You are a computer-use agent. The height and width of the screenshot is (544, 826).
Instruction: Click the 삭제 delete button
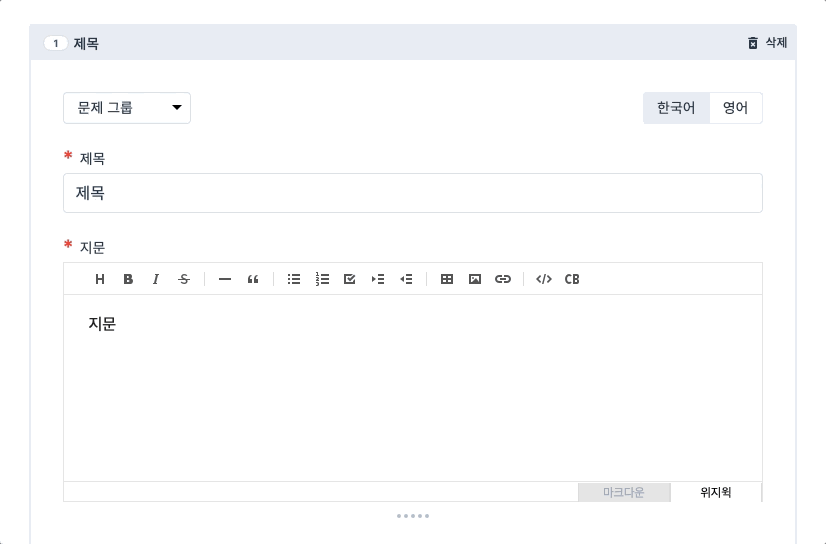[768, 43]
